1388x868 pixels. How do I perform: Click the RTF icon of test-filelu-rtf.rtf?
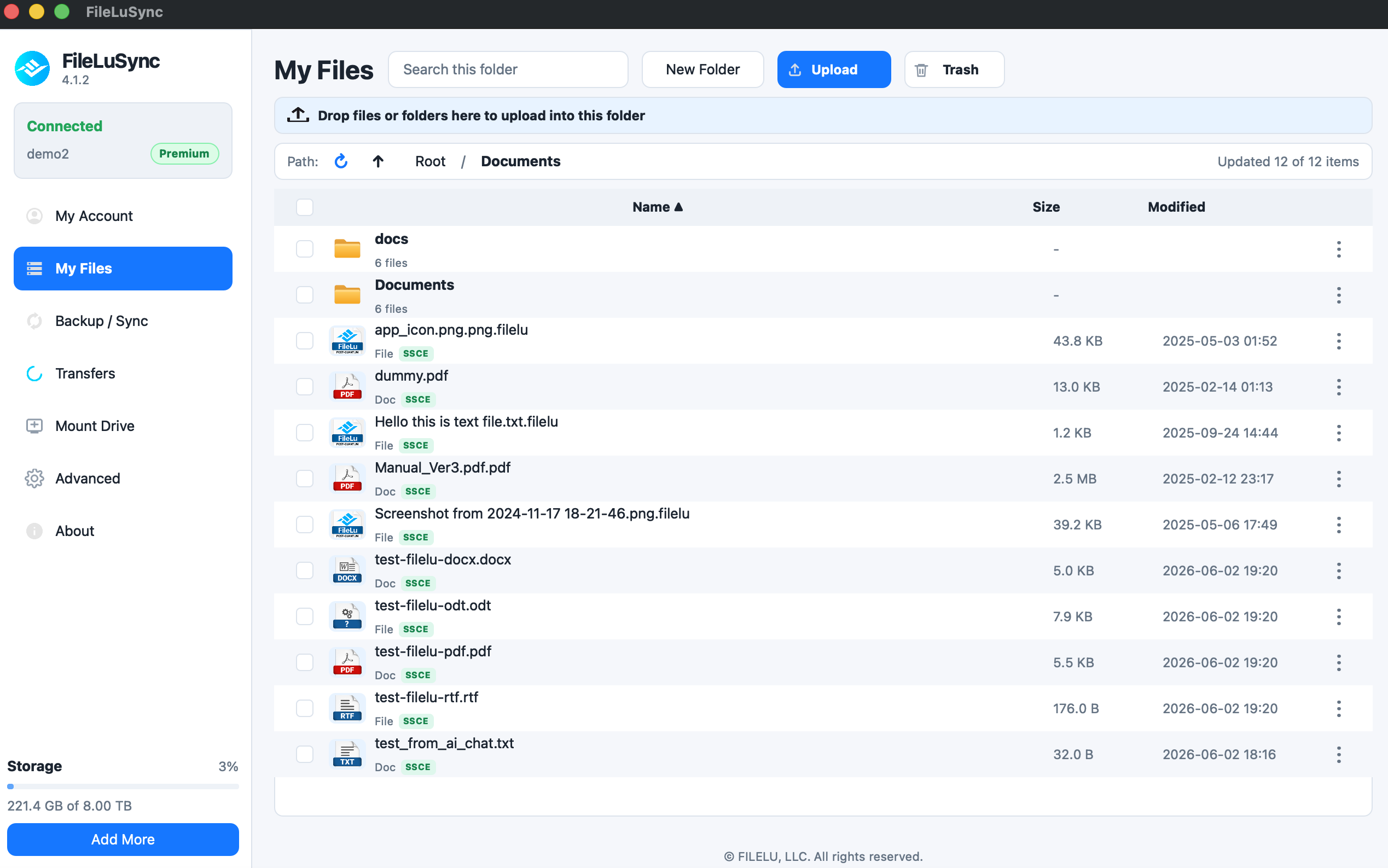[x=347, y=708]
